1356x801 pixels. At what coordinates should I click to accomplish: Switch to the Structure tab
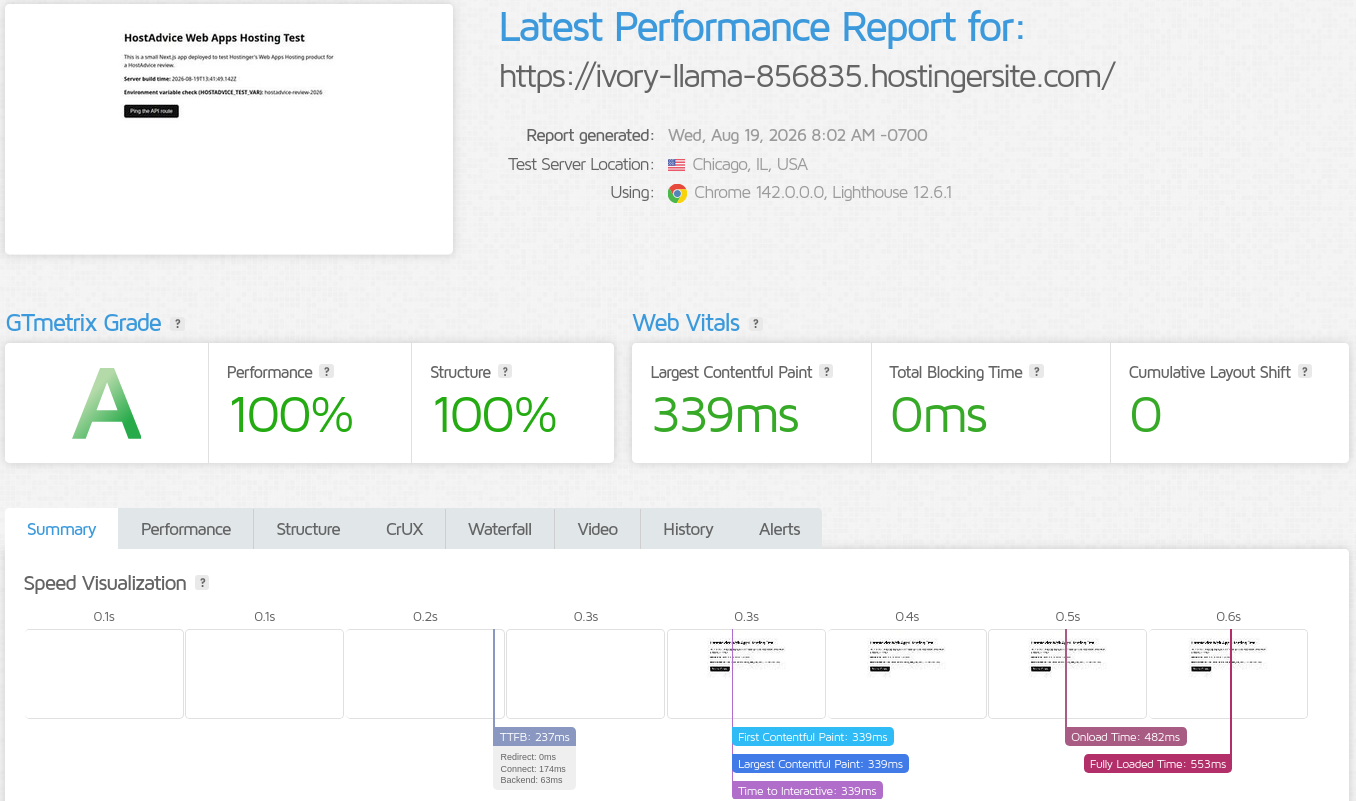click(308, 529)
